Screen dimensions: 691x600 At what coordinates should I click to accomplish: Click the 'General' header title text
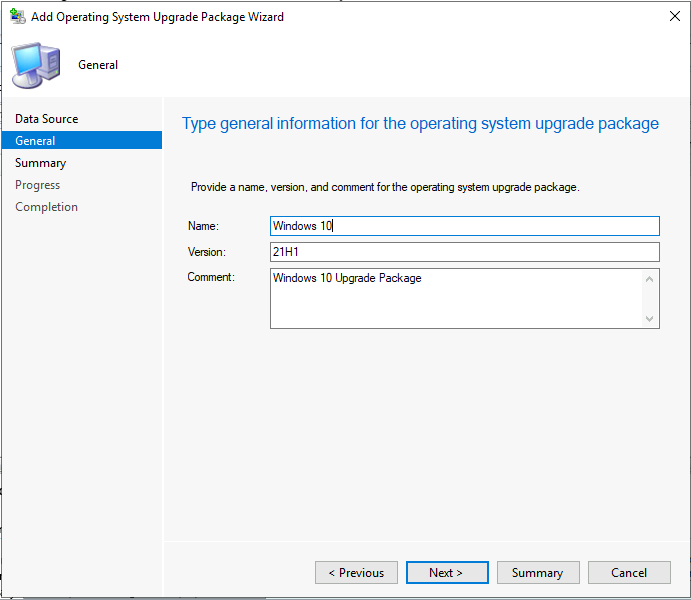(x=98, y=65)
